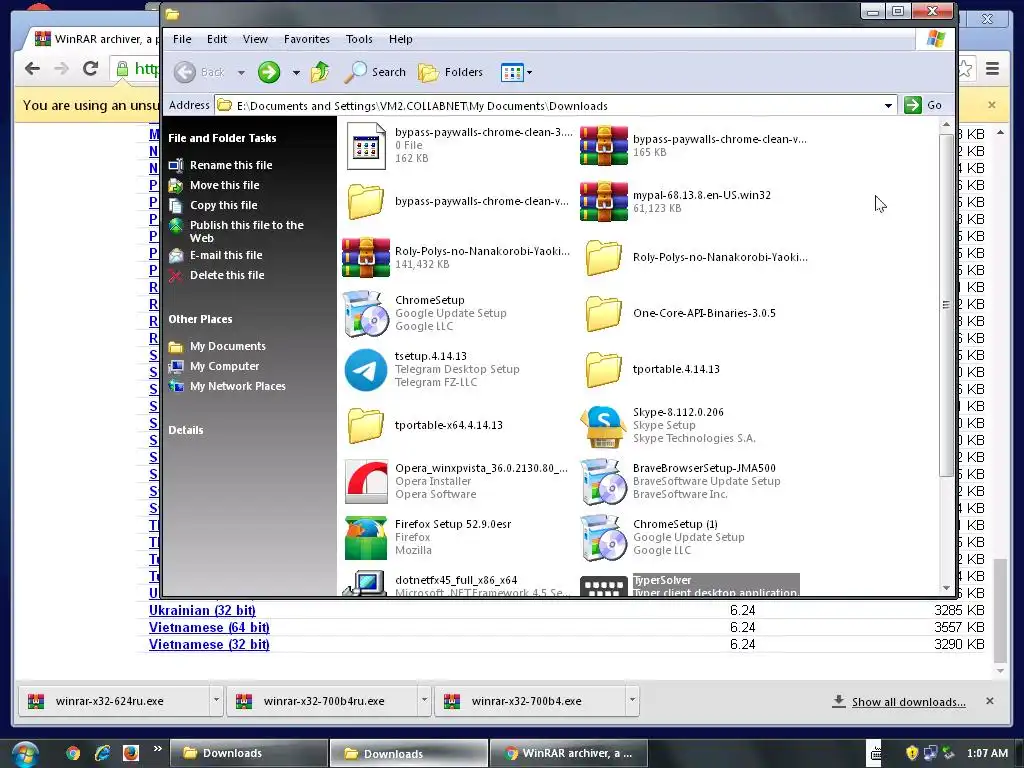Click the Go button
Screen dimensions: 1024x768
(x=923, y=105)
